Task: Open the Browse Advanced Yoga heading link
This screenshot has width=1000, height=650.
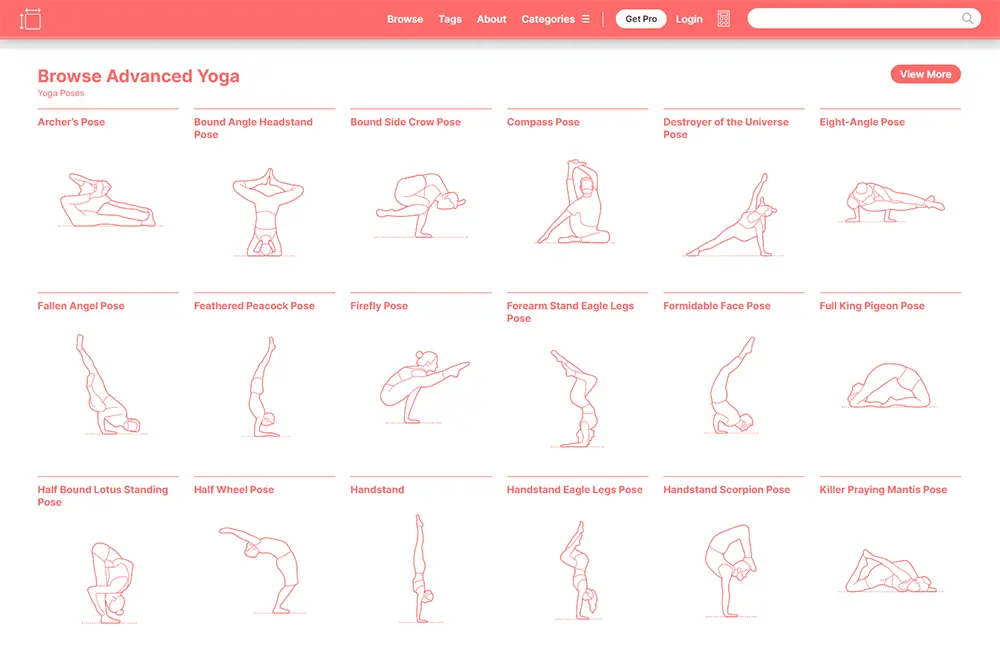Action: point(138,76)
